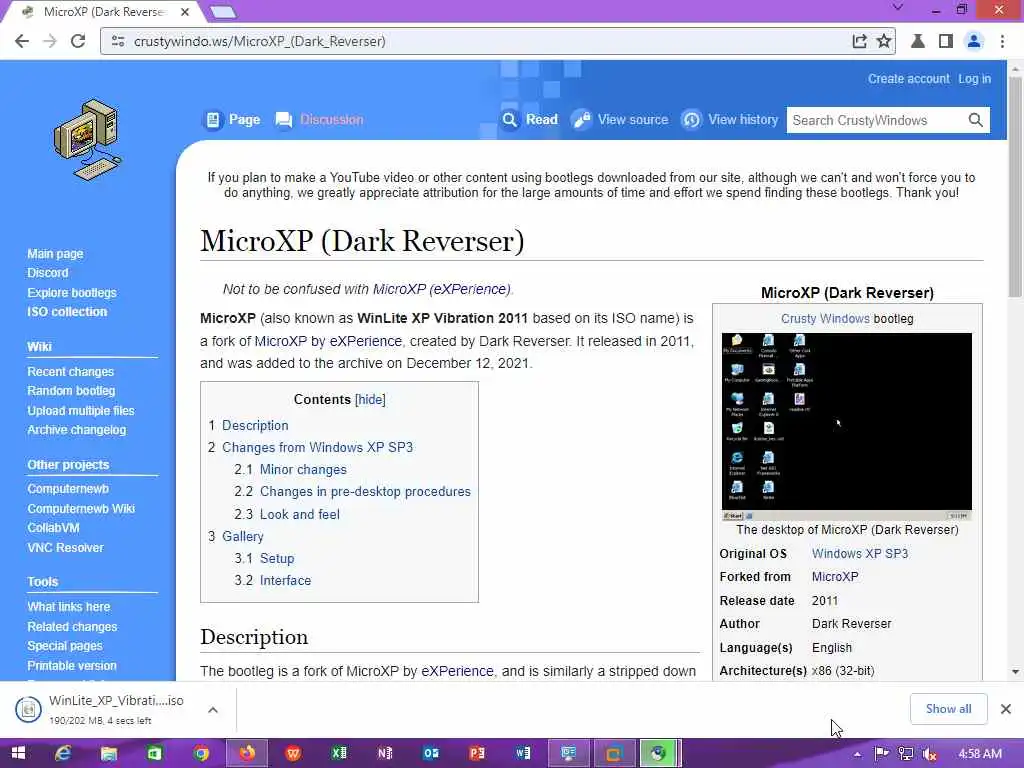The image size is (1024, 768).
Task: Open OneNote from the taskbar
Action: (385, 754)
